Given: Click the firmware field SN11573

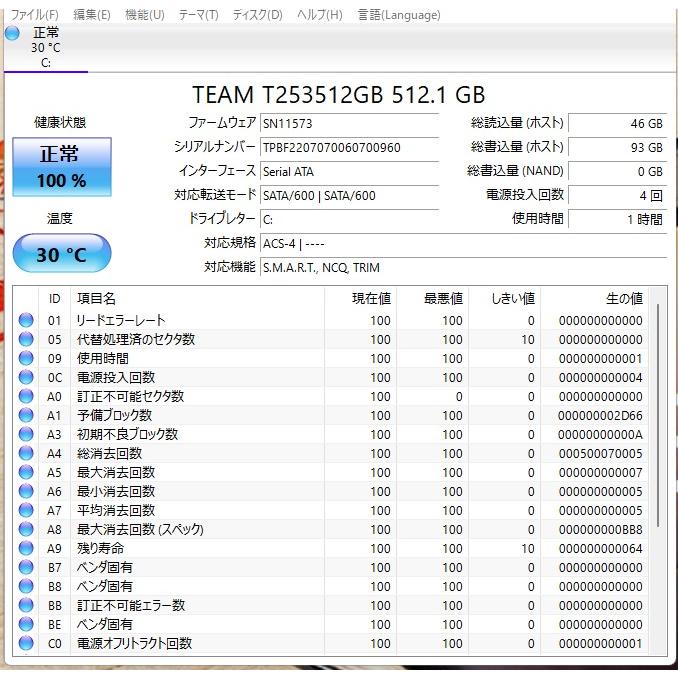Looking at the screenshot, I should 349,124.
